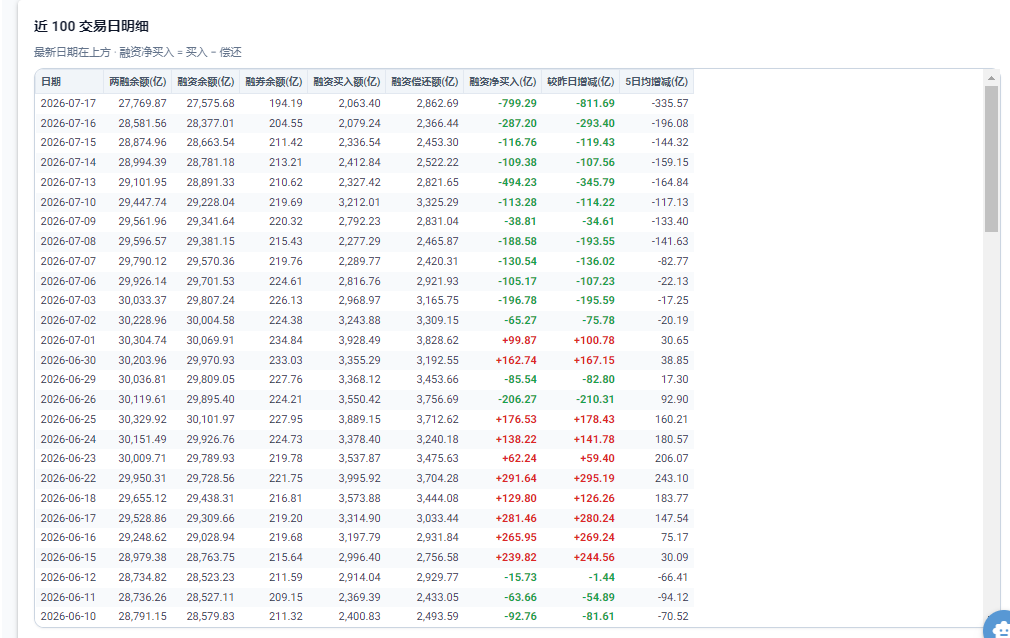Click the 3,368.12 financing buy cell
Image resolution: width=1010 pixels, height=638 pixels.
coord(359,380)
